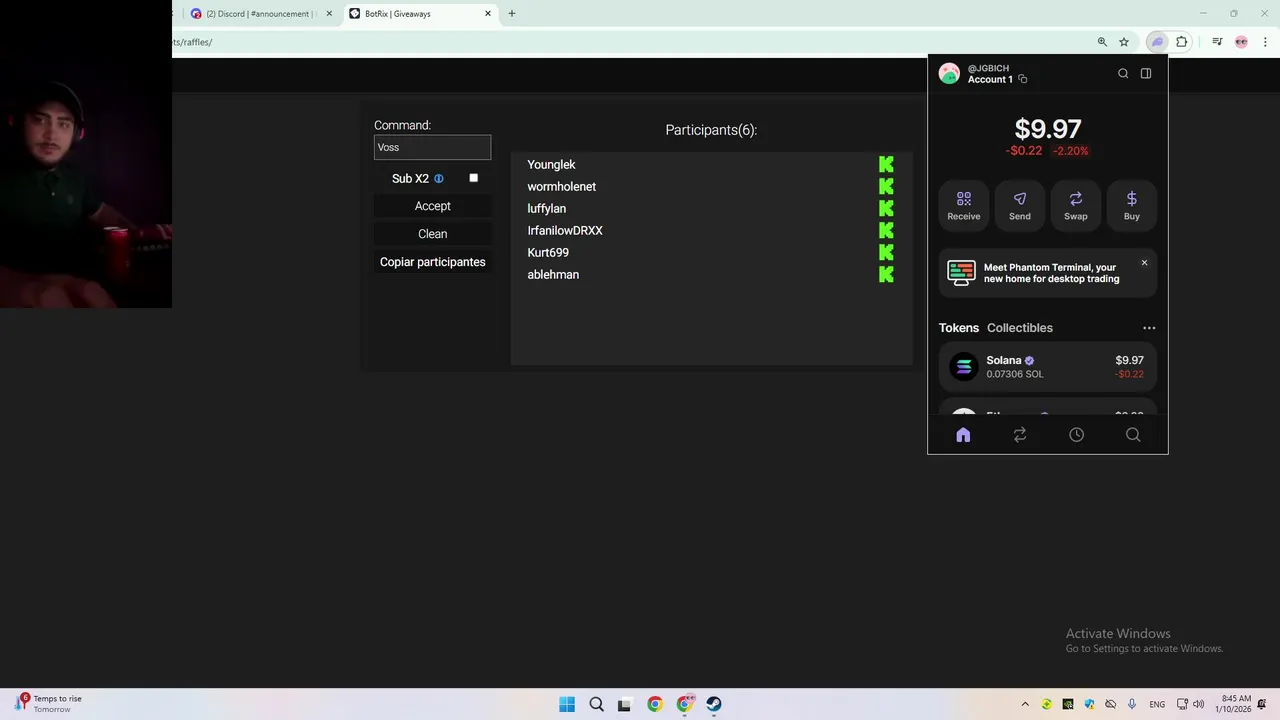Image resolution: width=1280 pixels, height=720 pixels.
Task: Bookmark this page with star icon
Action: (x=1124, y=42)
